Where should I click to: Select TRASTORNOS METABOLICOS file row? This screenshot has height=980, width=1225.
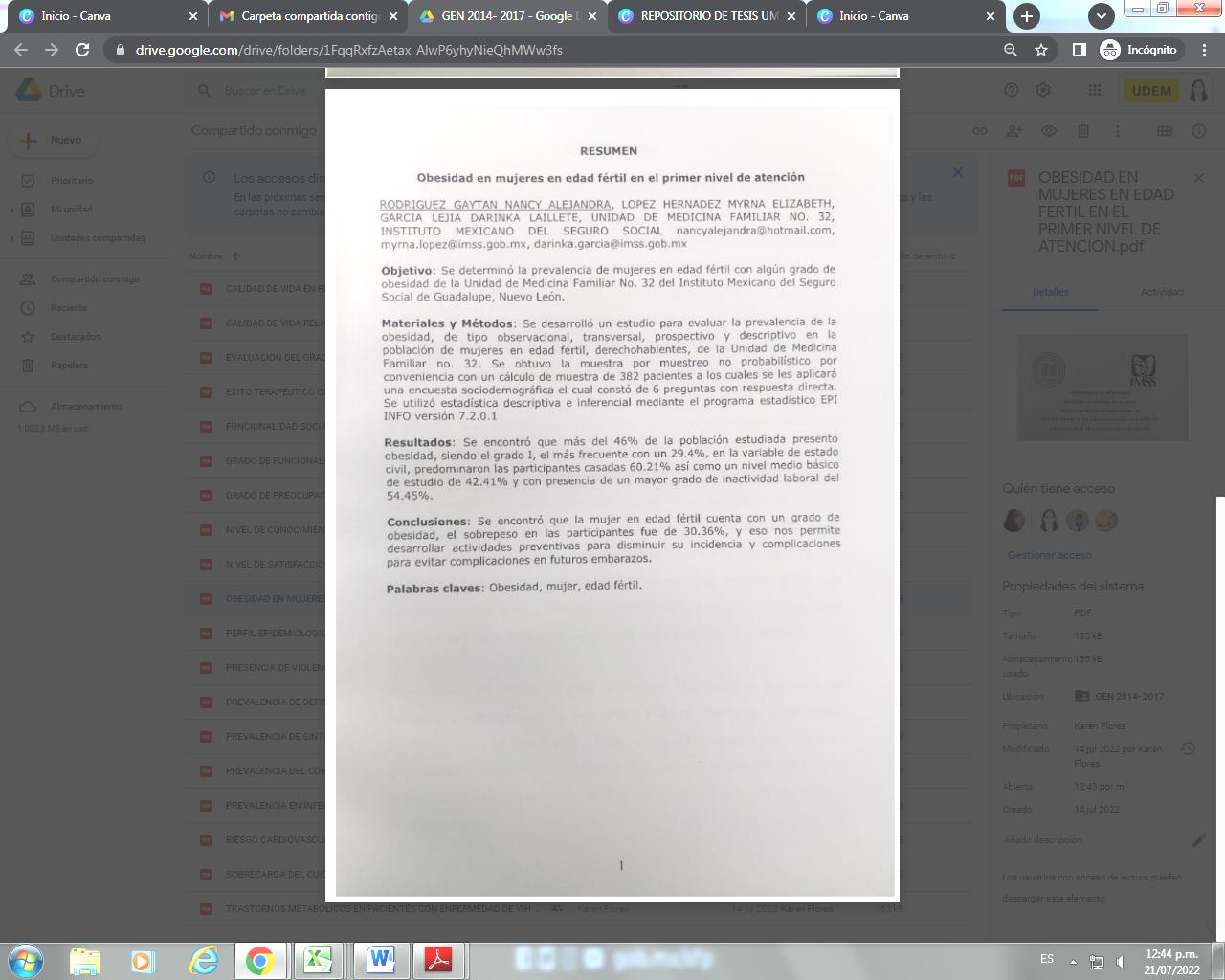point(580,909)
